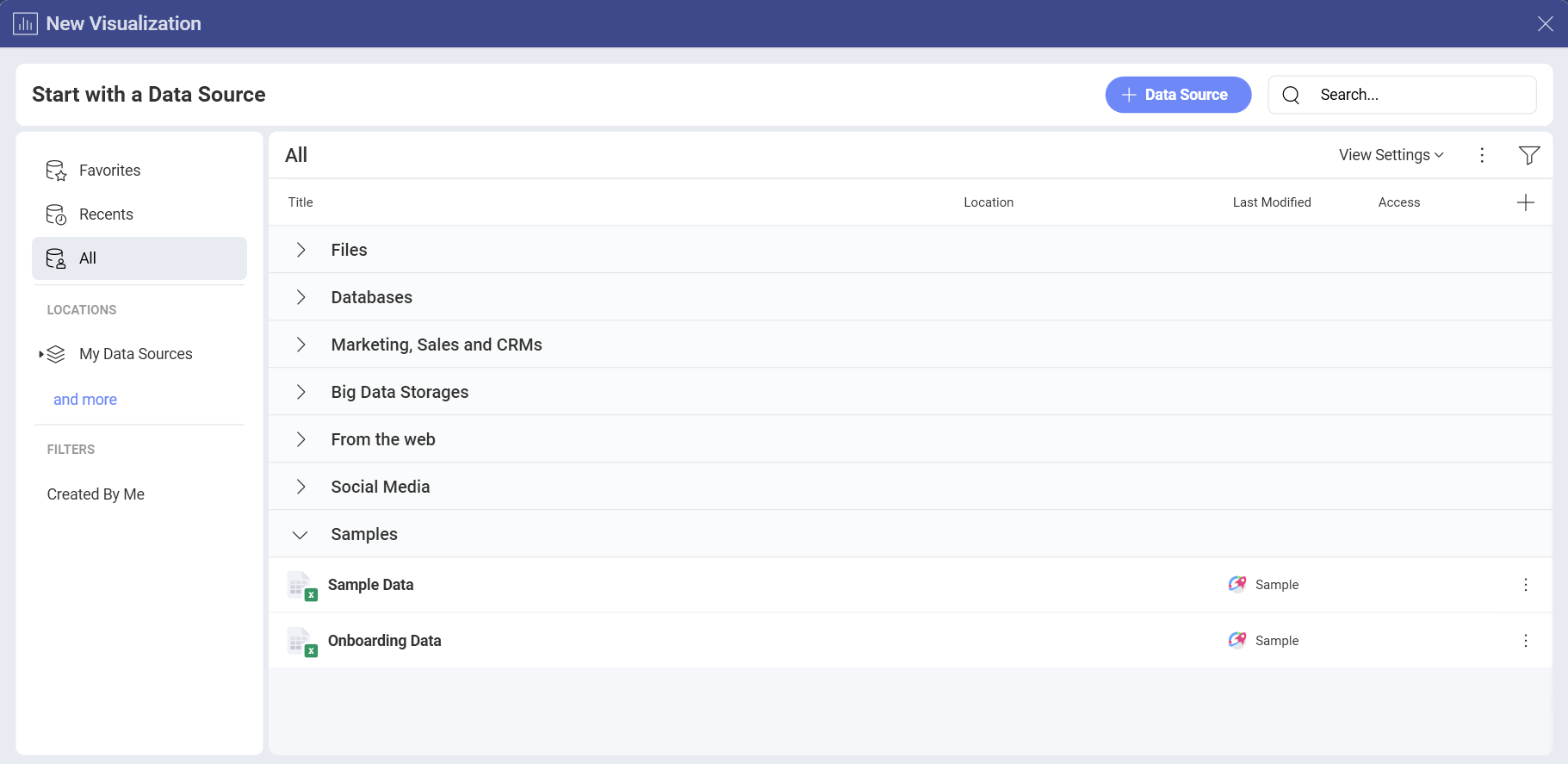
Task: Click the Marketing, Sales and CRMs label
Action: coord(437,345)
